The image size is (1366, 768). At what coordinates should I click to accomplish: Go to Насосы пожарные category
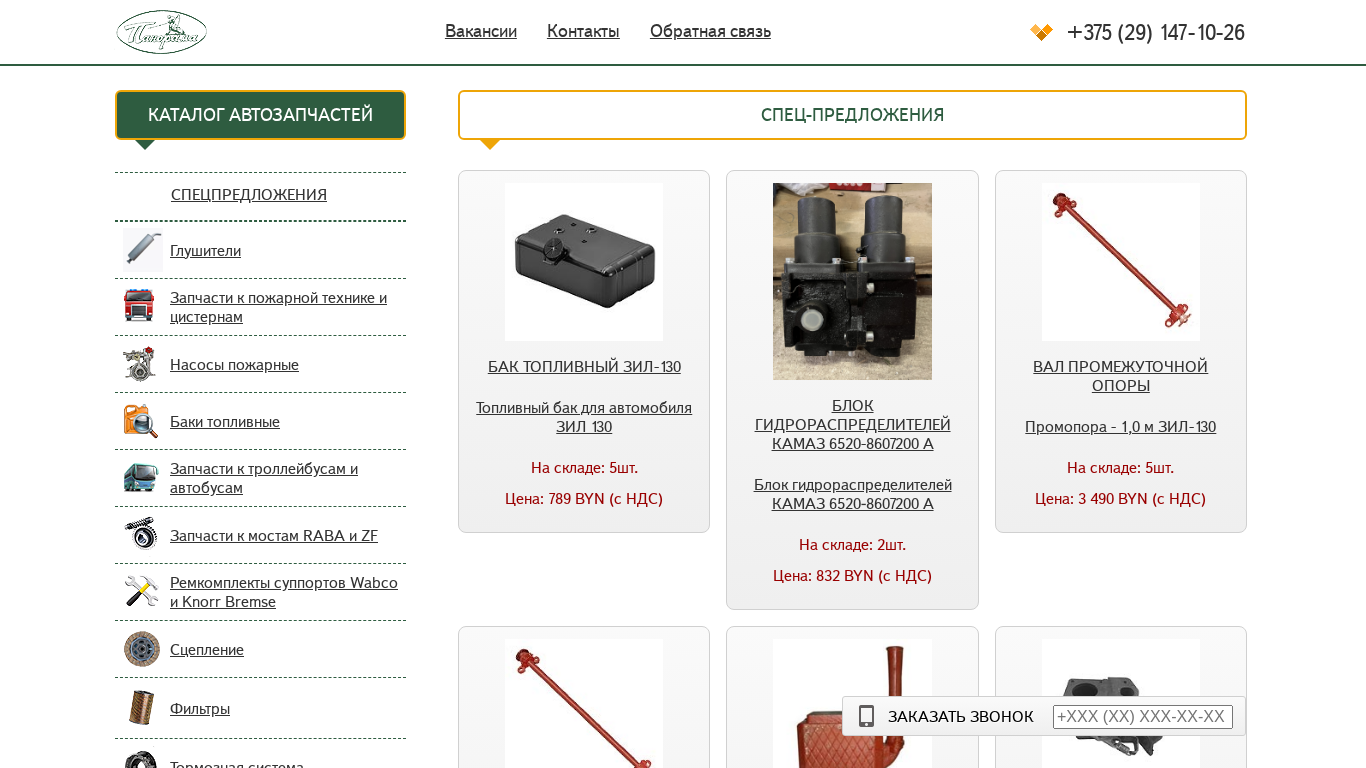(x=234, y=364)
